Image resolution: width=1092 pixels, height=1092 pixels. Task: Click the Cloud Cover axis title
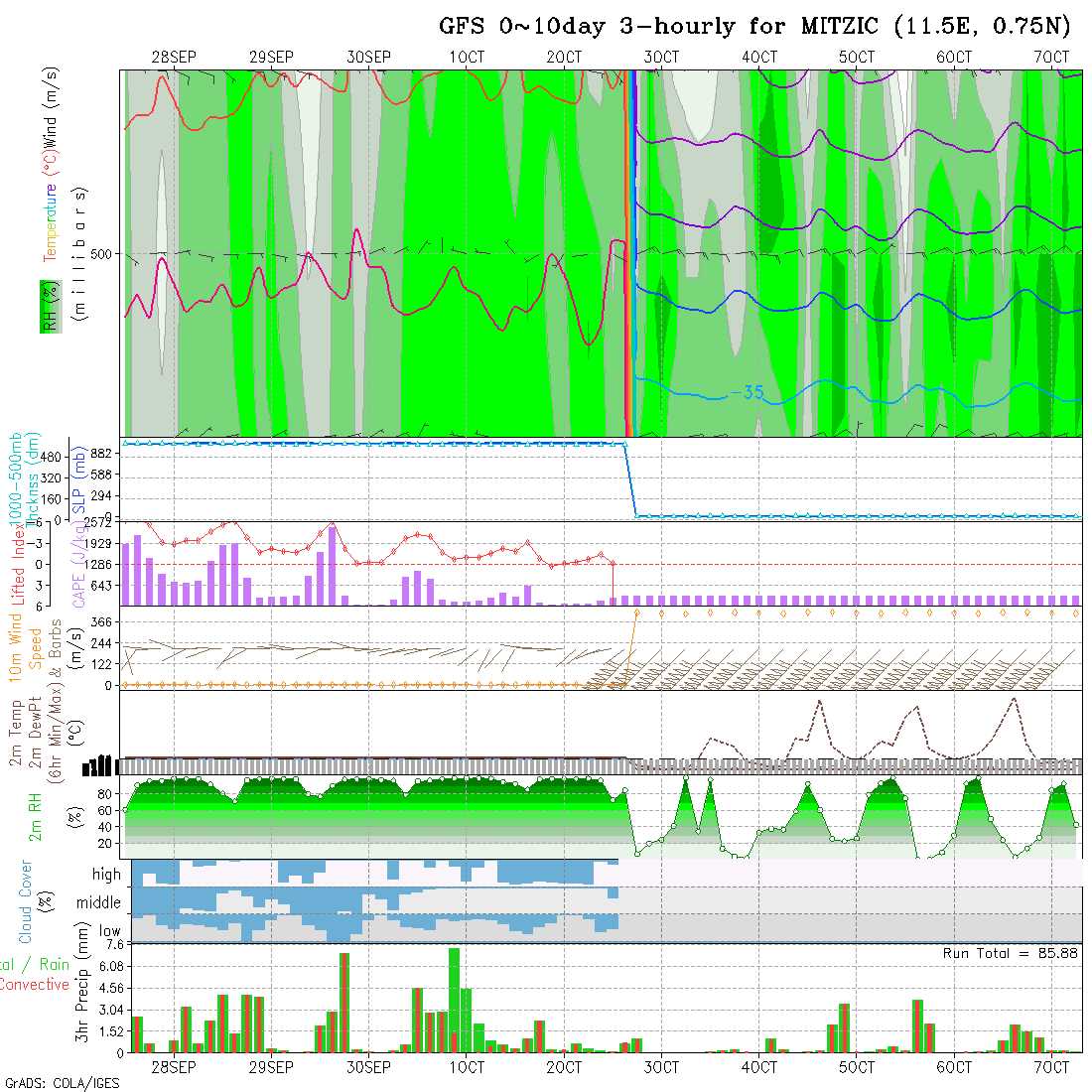[x=26, y=901]
